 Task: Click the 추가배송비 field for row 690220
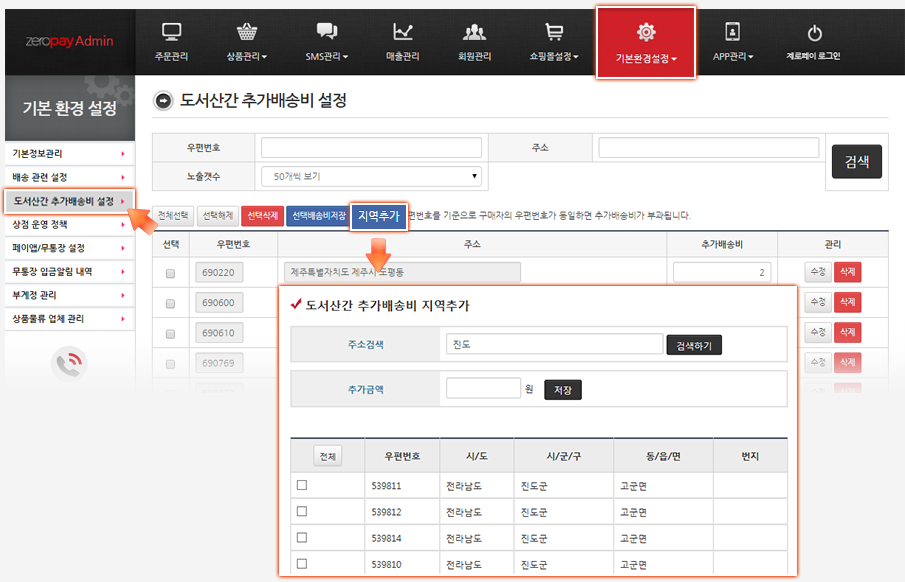[722, 272]
